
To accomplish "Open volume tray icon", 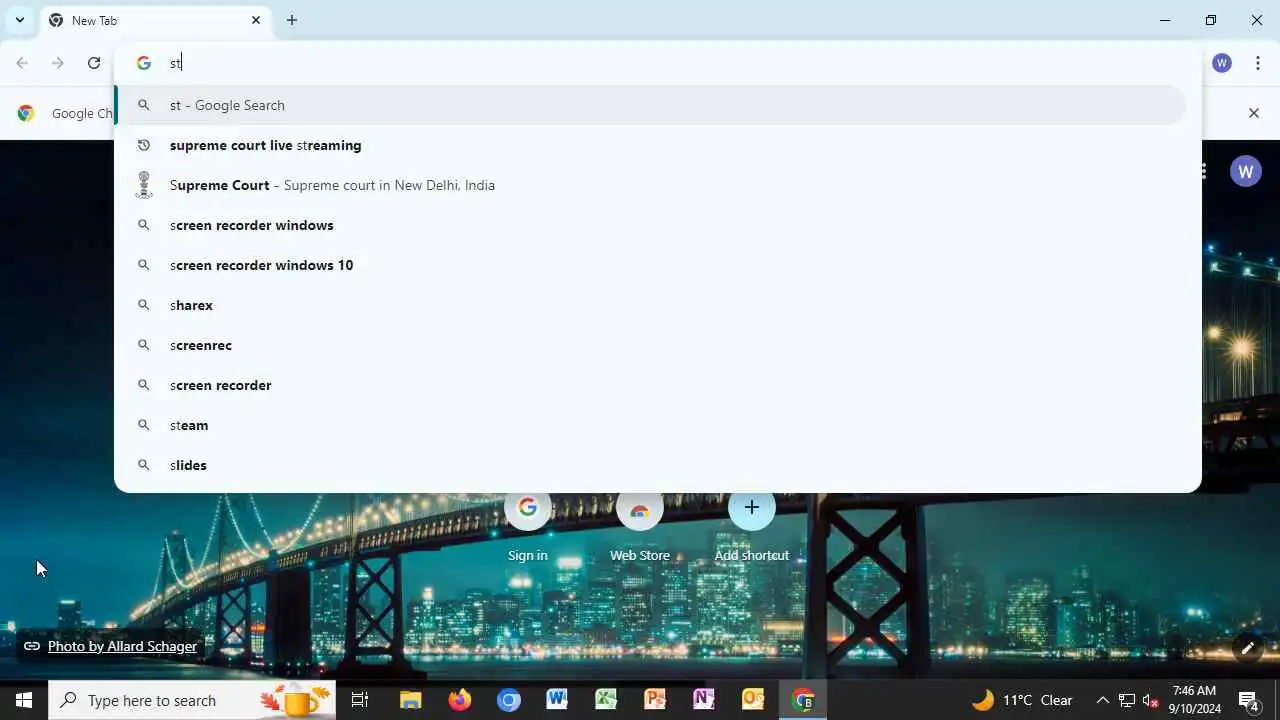I will pyautogui.click(x=1150, y=700).
